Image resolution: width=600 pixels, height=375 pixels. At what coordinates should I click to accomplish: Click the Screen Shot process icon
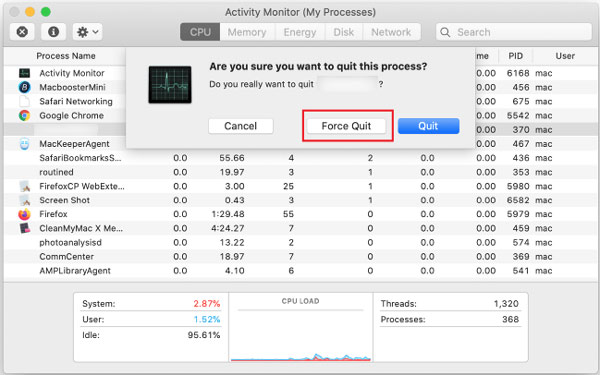tap(24, 200)
